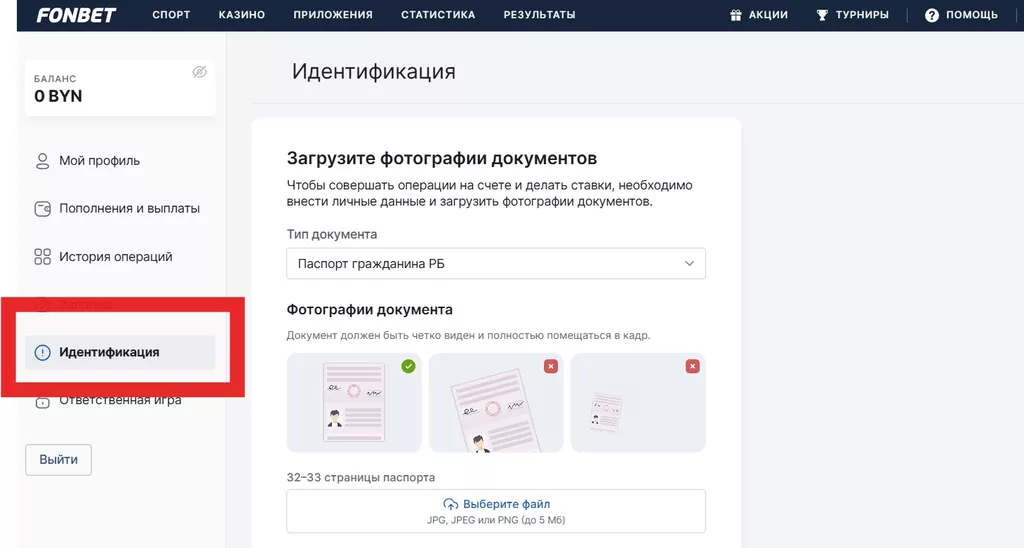Click the 32–33 страницы паспорта label
The image size is (1024, 548).
(360, 477)
